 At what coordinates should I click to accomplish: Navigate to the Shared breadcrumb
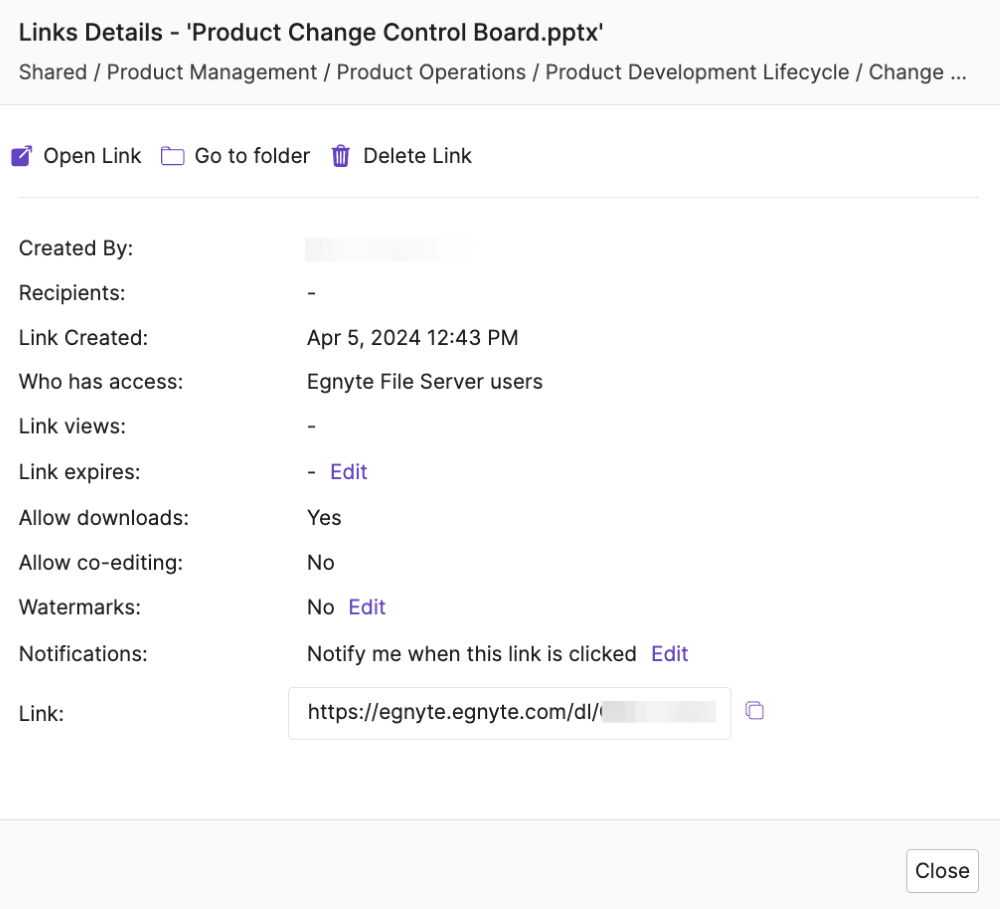point(53,72)
